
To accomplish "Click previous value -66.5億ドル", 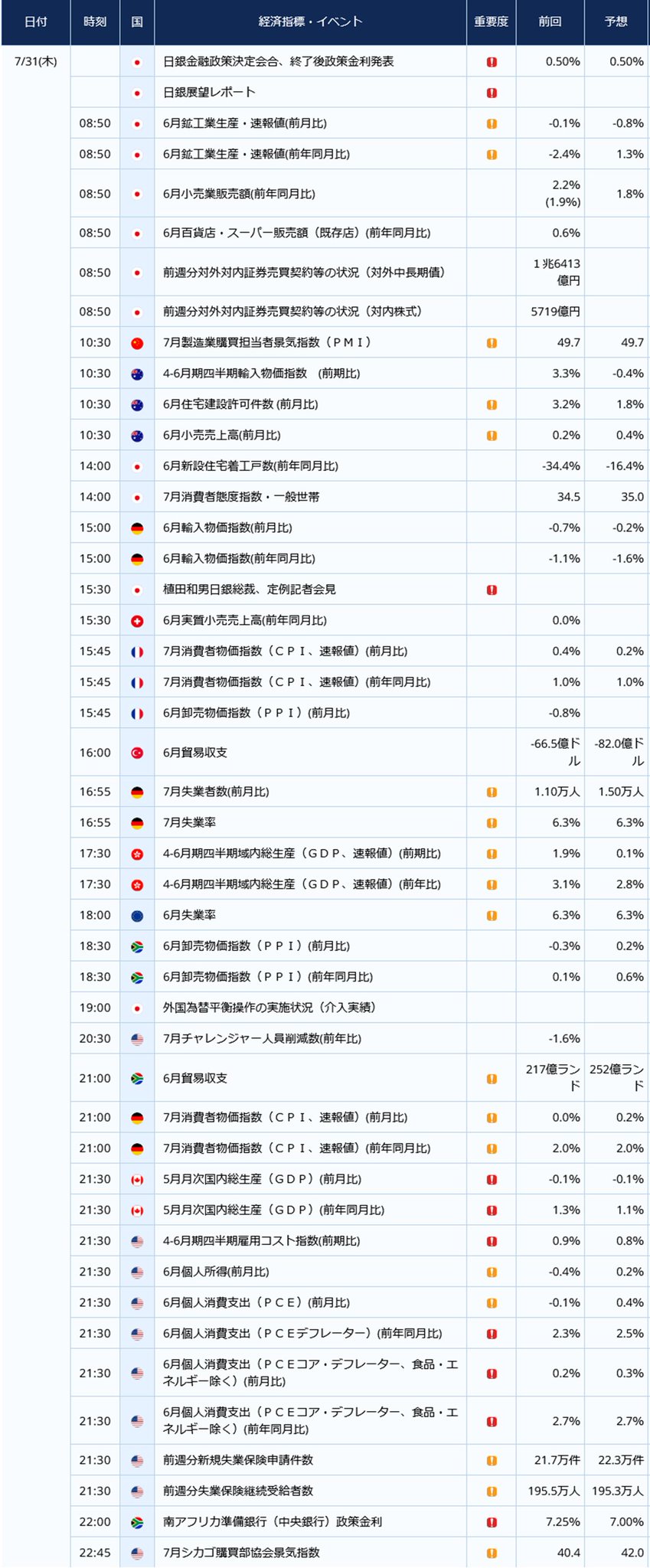I will pos(555,753).
